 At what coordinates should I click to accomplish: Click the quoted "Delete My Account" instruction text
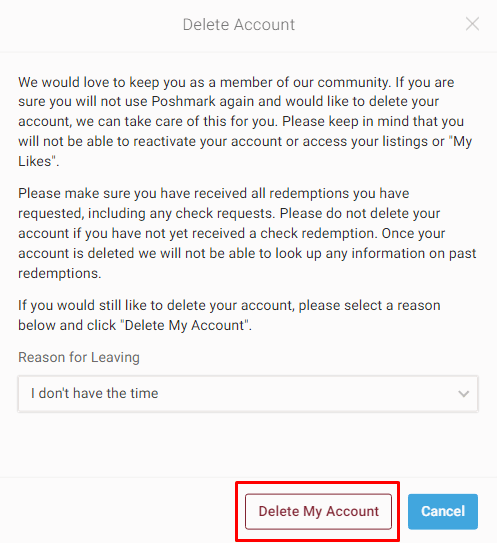pyautogui.click(x=185, y=326)
